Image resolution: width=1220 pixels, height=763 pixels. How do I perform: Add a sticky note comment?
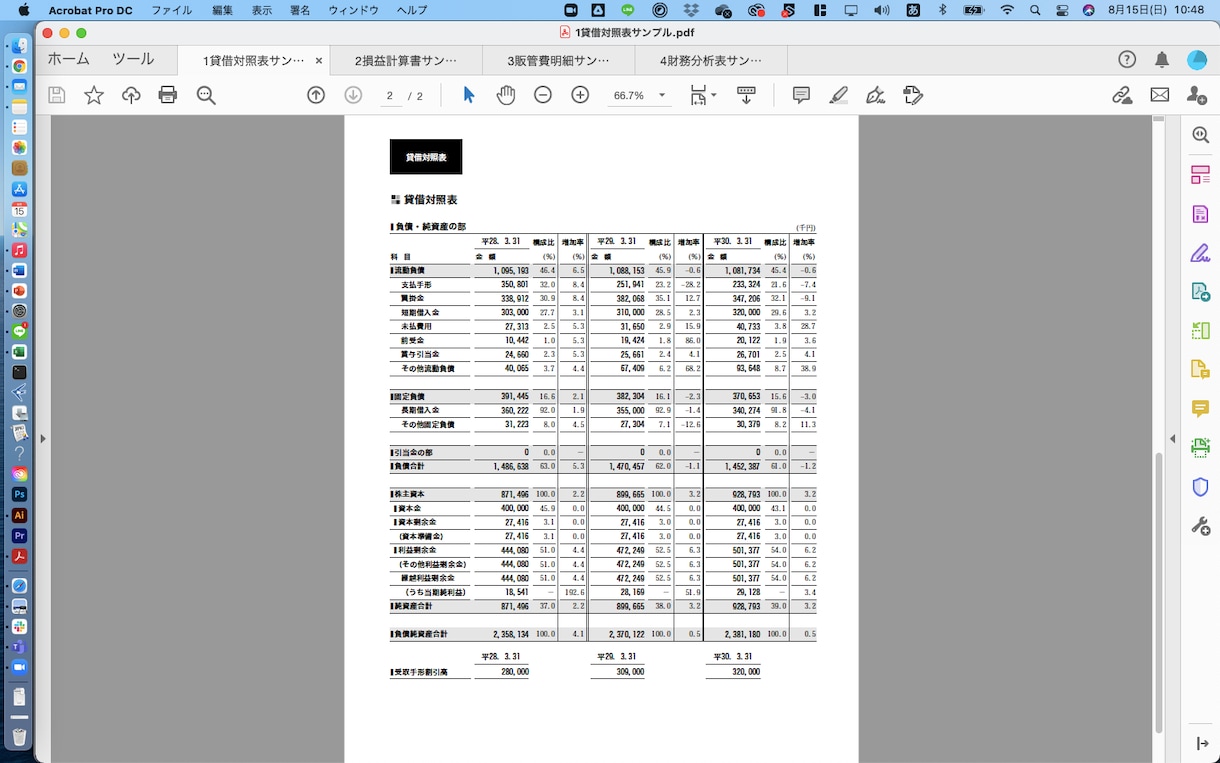(801, 95)
